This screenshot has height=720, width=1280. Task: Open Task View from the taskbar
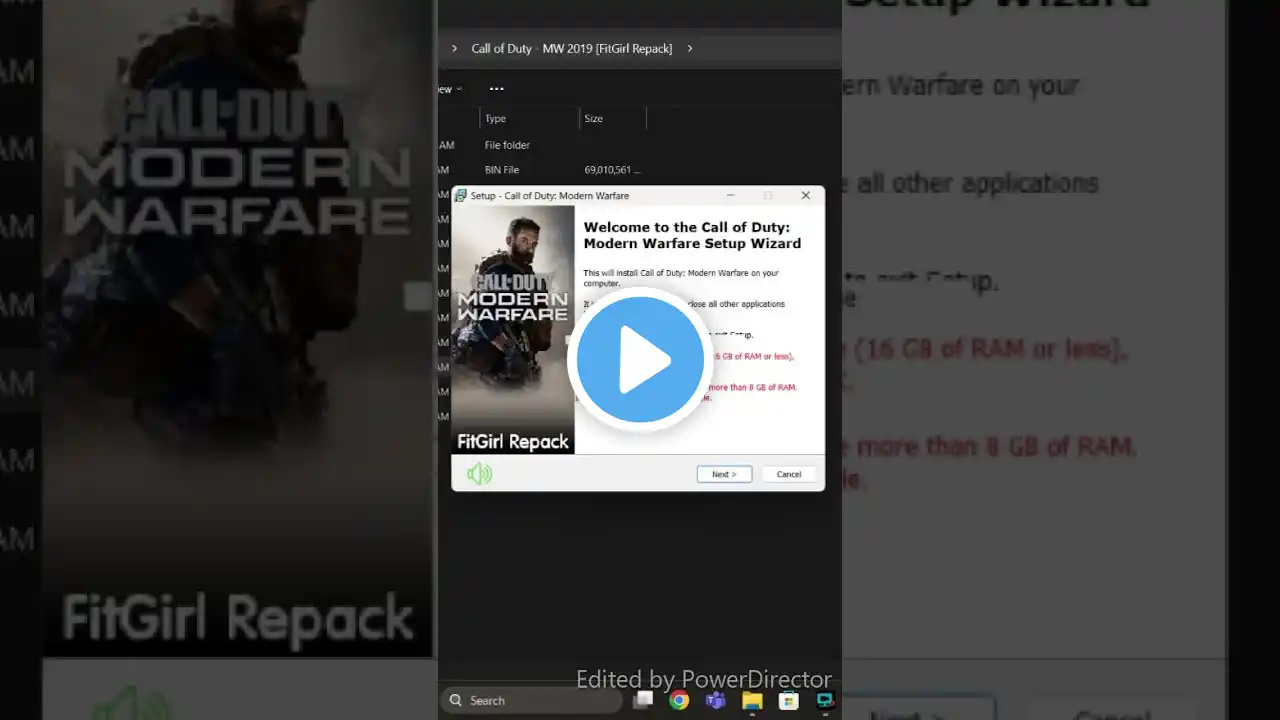[643, 701]
